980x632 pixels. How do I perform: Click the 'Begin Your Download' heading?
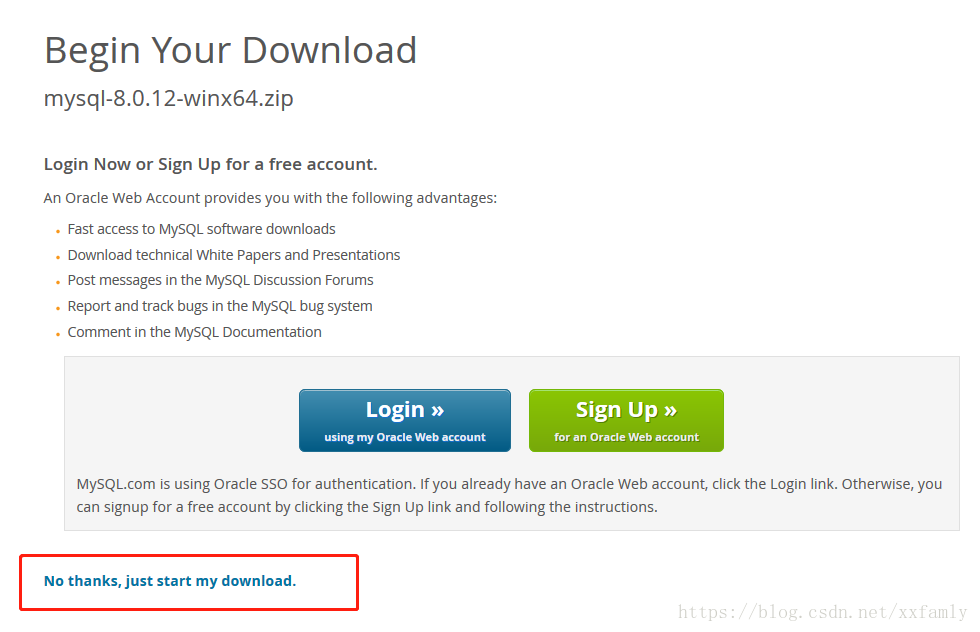(x=231, y=50)
